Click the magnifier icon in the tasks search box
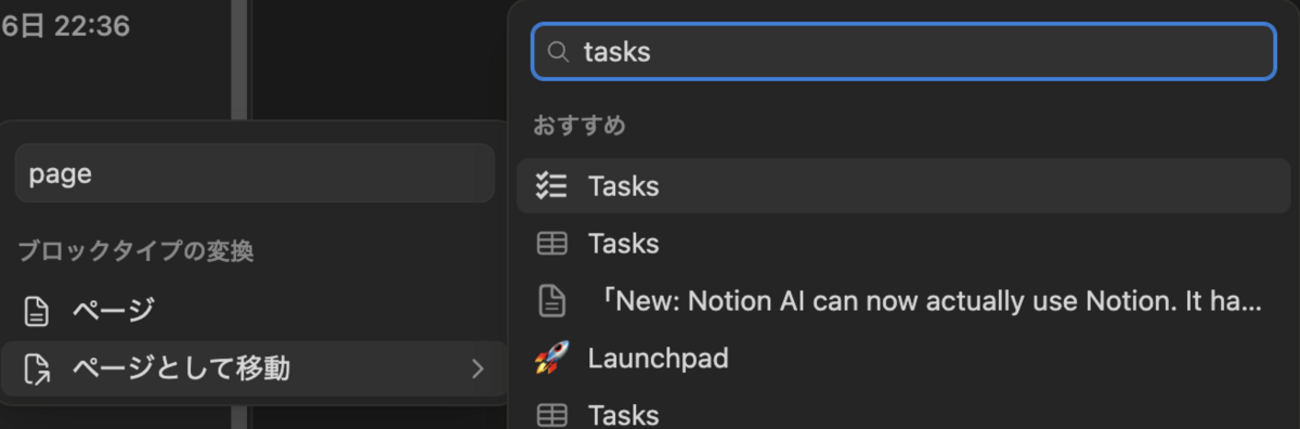Screen dimensions: 1300x429 [559, 51]
